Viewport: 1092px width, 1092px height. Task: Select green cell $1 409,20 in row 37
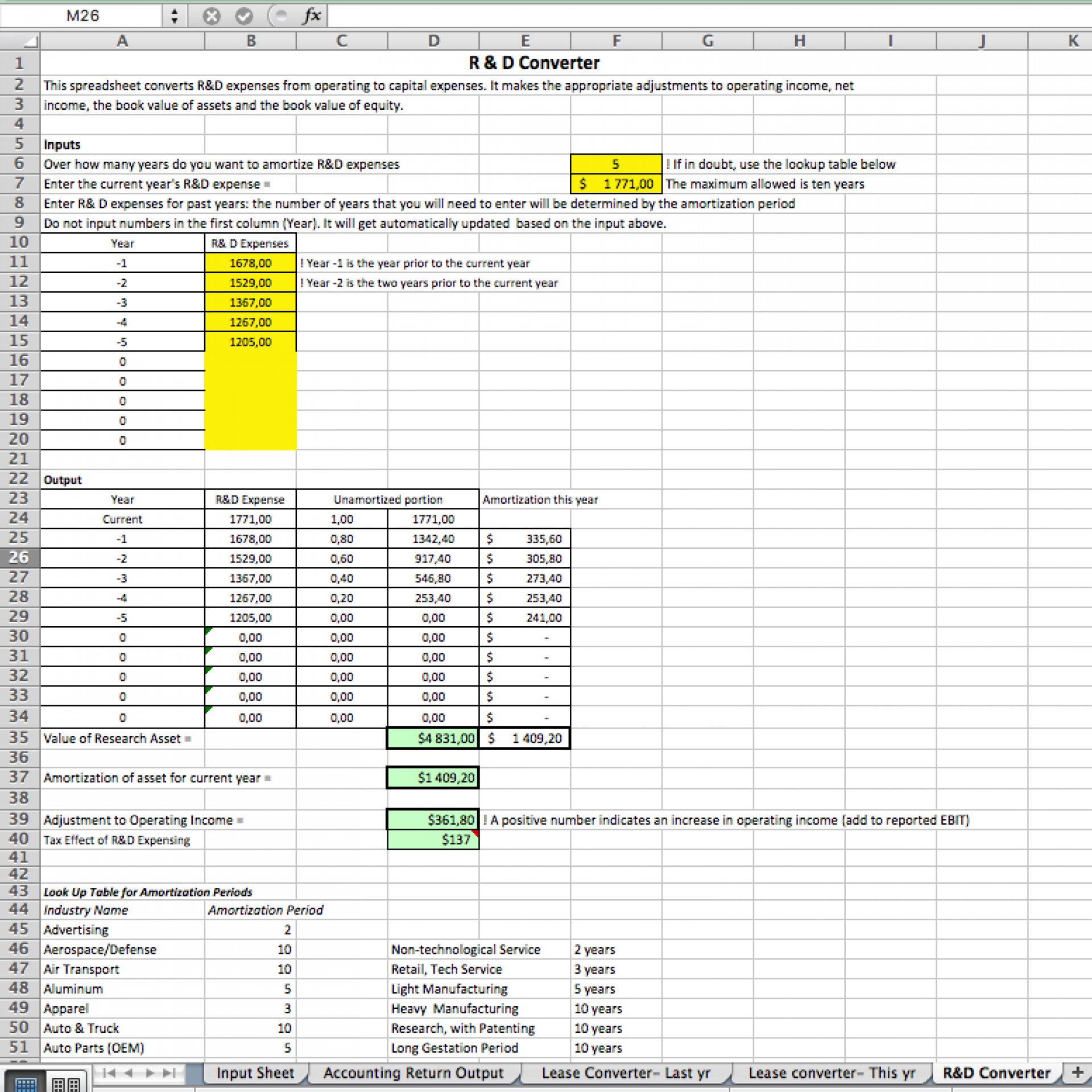(x=433, y=777)
